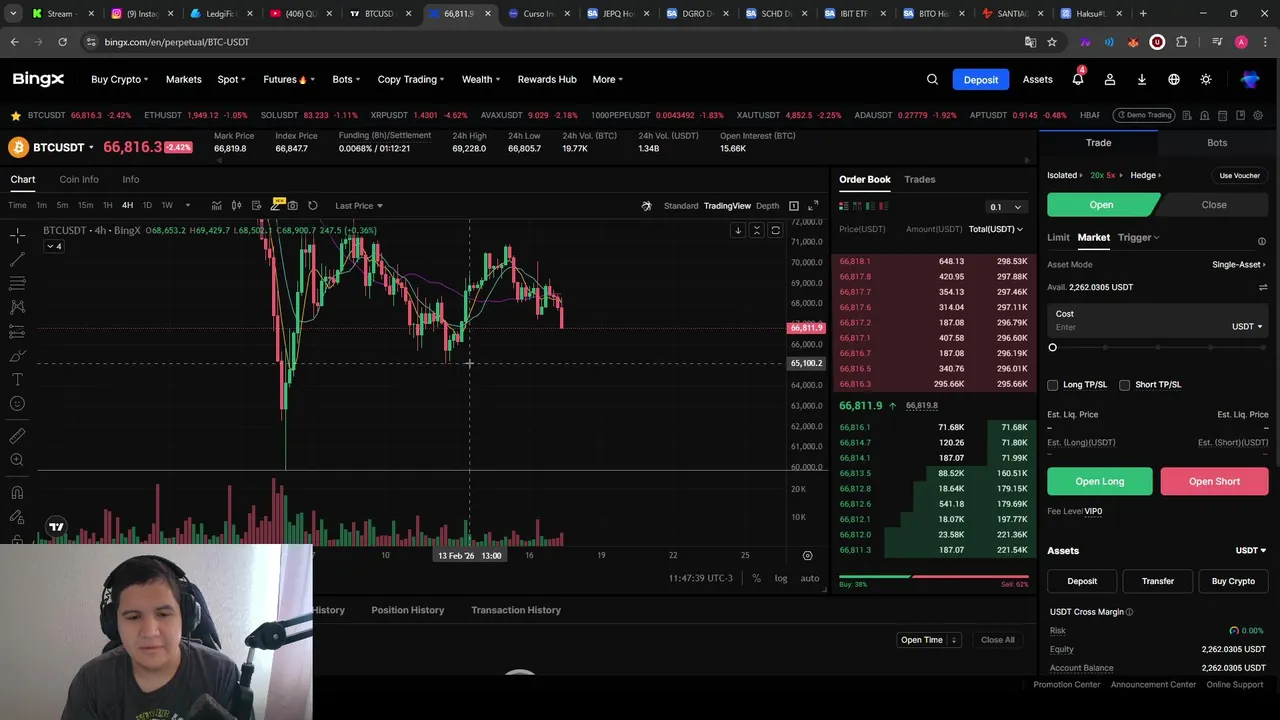Screen dimensions: 1280x720
Task: Open order book 0.1 precision dropdown
Action: click(x=1005, y=207)
